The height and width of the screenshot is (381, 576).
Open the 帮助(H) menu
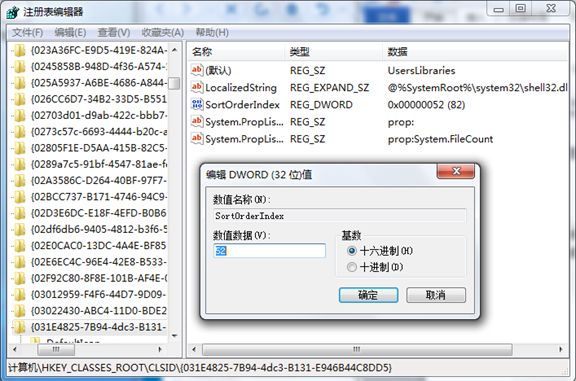click(212, 33)
